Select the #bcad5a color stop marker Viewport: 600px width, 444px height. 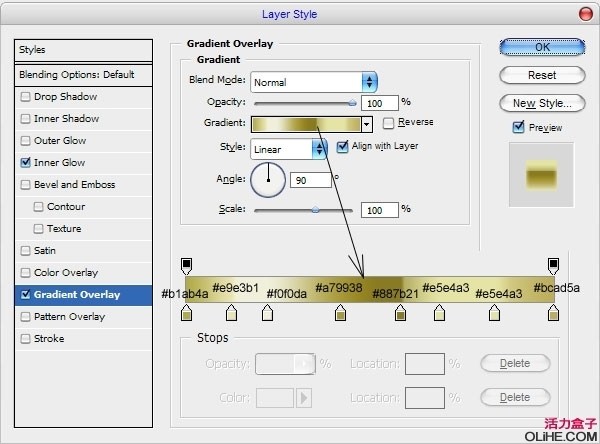pyautogui.click(x=553, y=315)
